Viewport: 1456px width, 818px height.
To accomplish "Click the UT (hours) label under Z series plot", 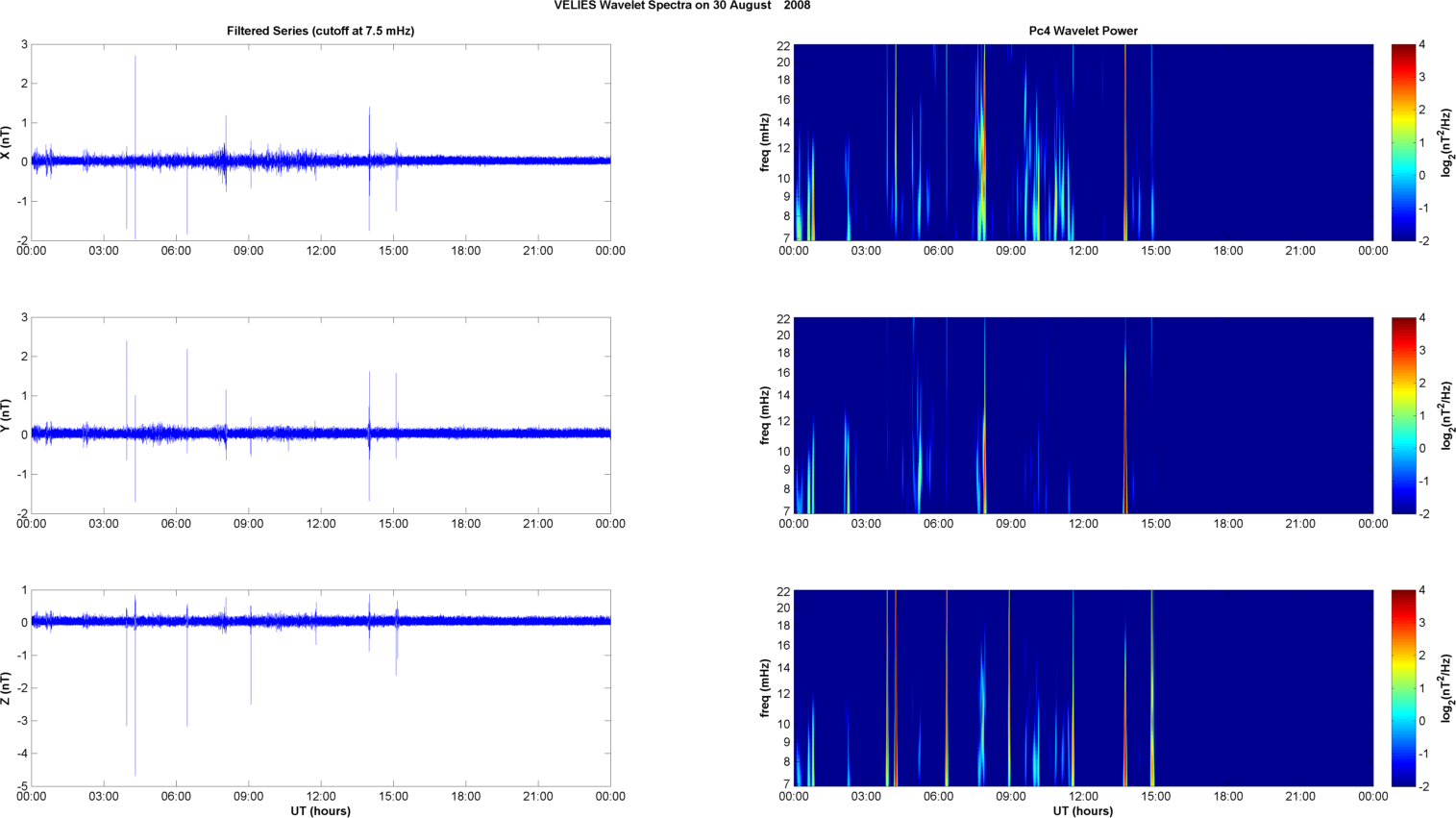I will (320, 810).
